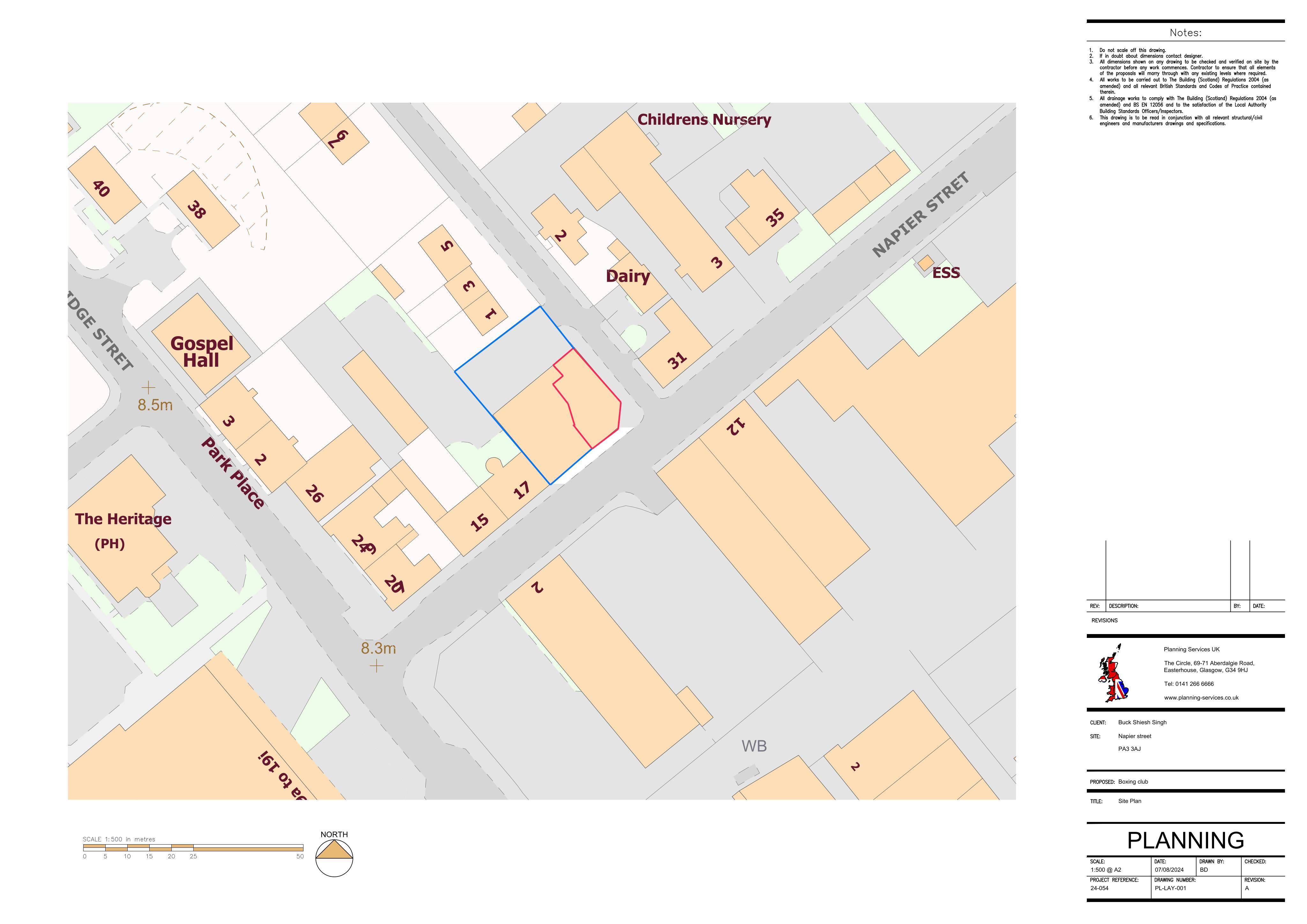The height and width of the screenshot is (924, 1307).
Task: Click the north arrow compass symbol
Action: 334,857
